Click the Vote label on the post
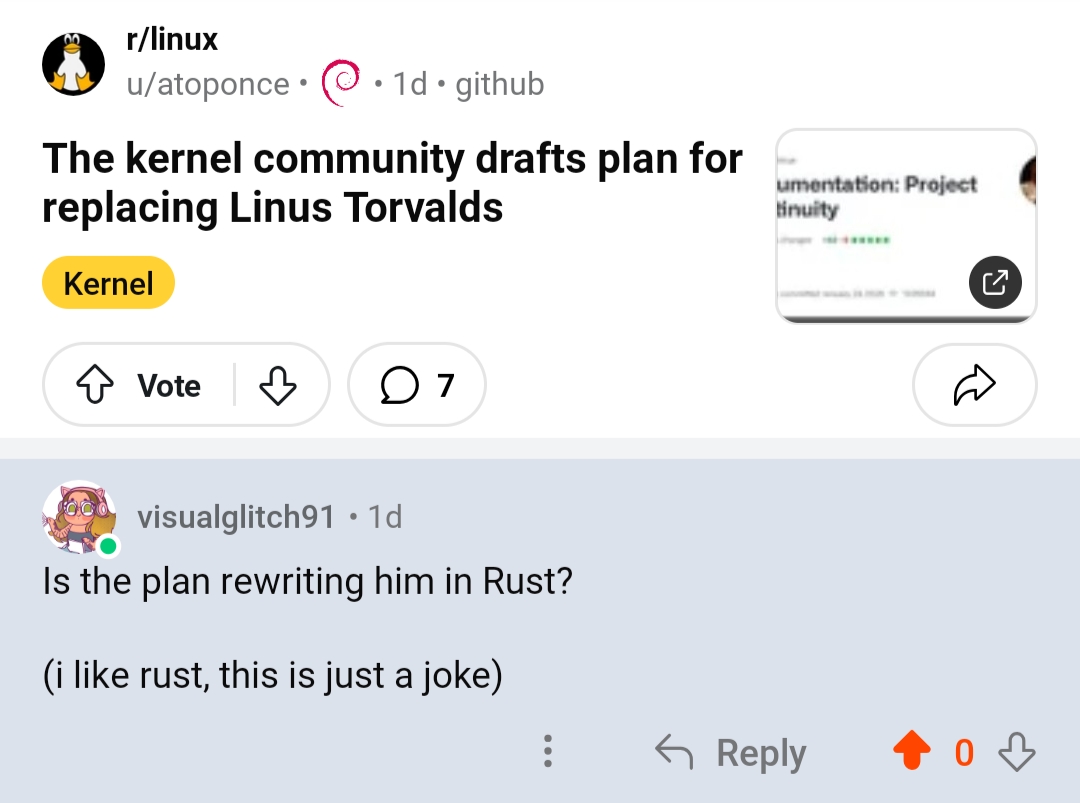 [169, 386]
